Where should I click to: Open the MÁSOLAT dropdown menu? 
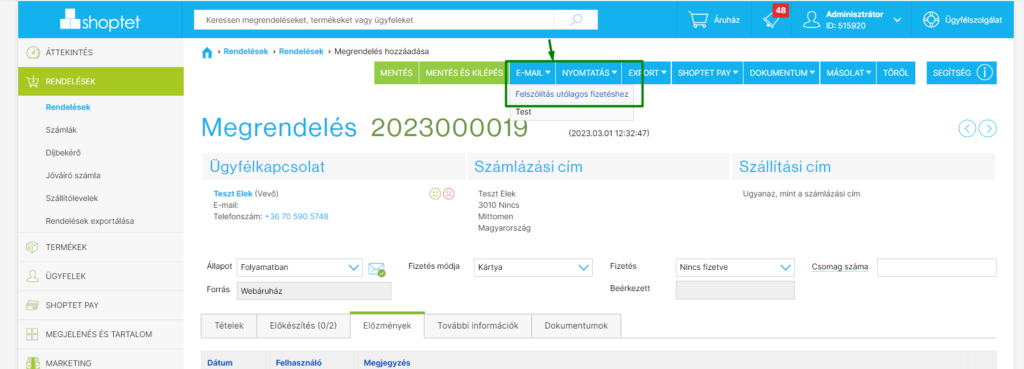848,73
